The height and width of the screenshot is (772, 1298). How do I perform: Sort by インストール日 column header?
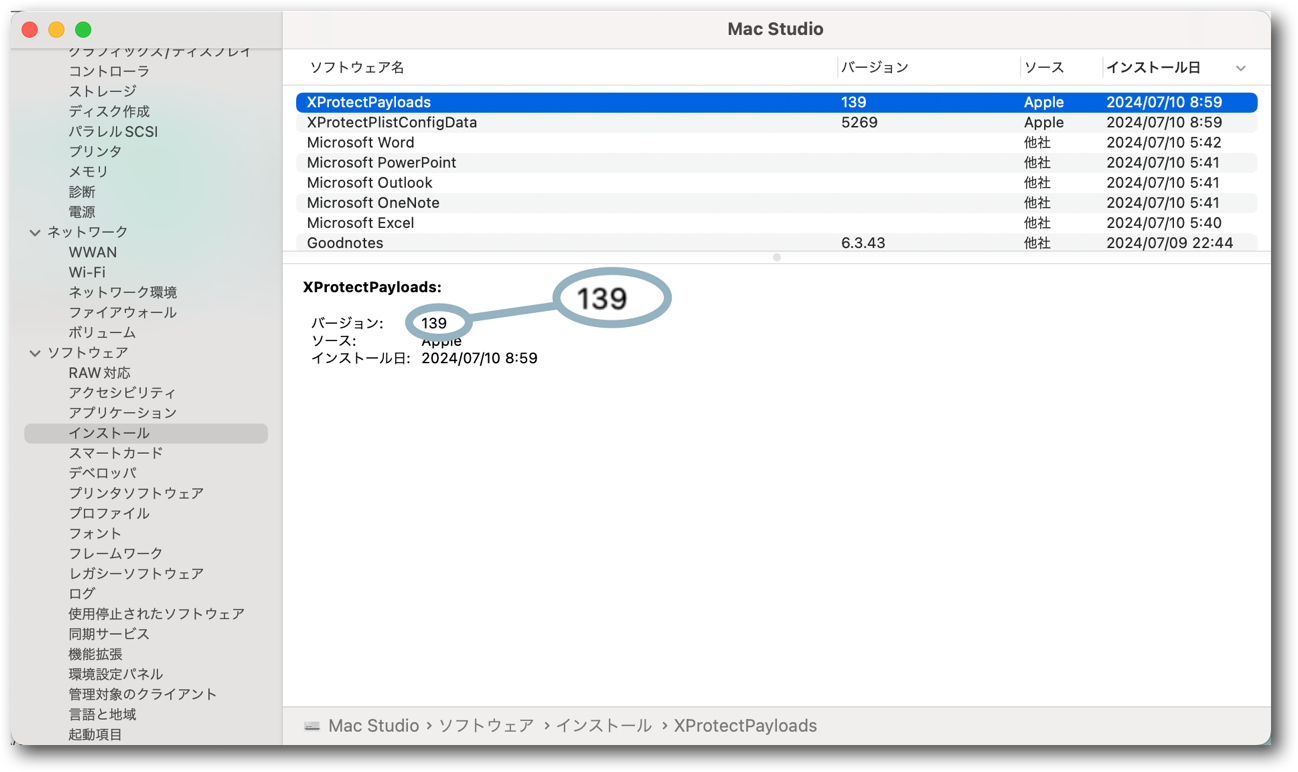tap(1153, 67)
